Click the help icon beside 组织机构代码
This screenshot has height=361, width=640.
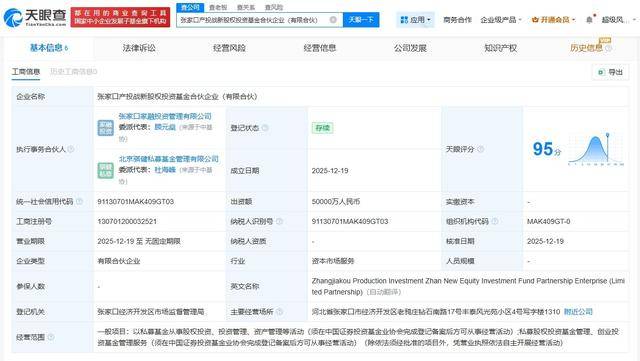click(495, 221)
